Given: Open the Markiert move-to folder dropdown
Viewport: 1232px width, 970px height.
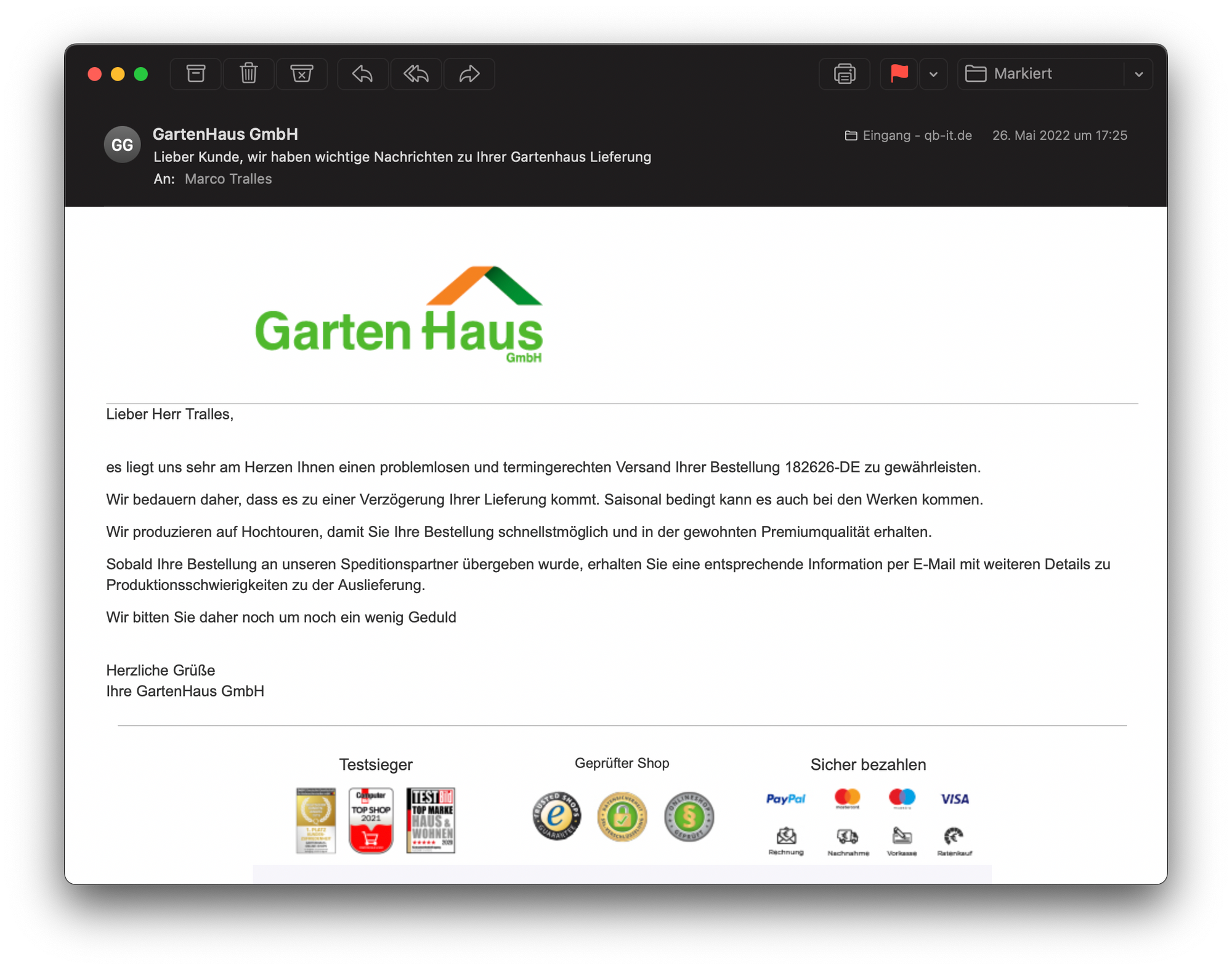Looking at the screenshot, I should tap(1138, 74).
